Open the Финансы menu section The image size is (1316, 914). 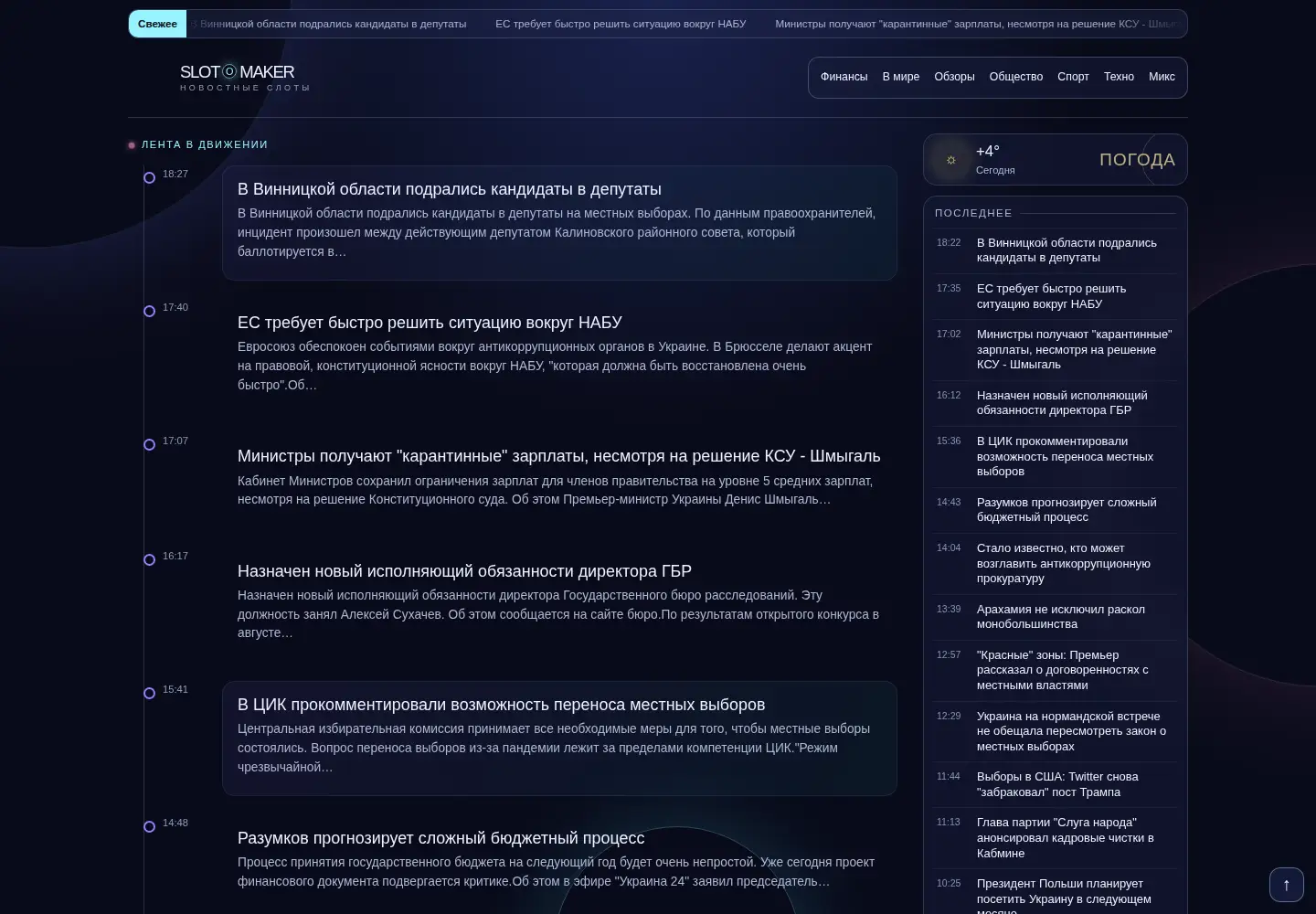point(844,77)
